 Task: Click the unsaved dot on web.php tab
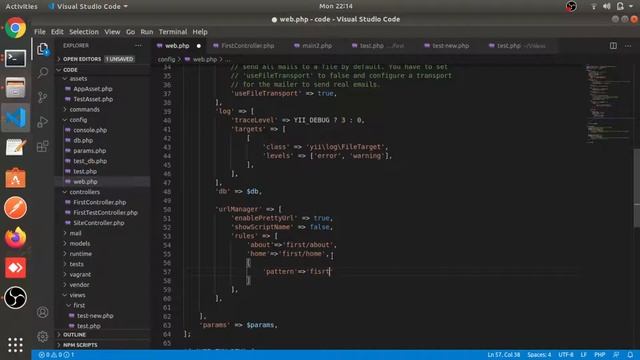[199, 46]
